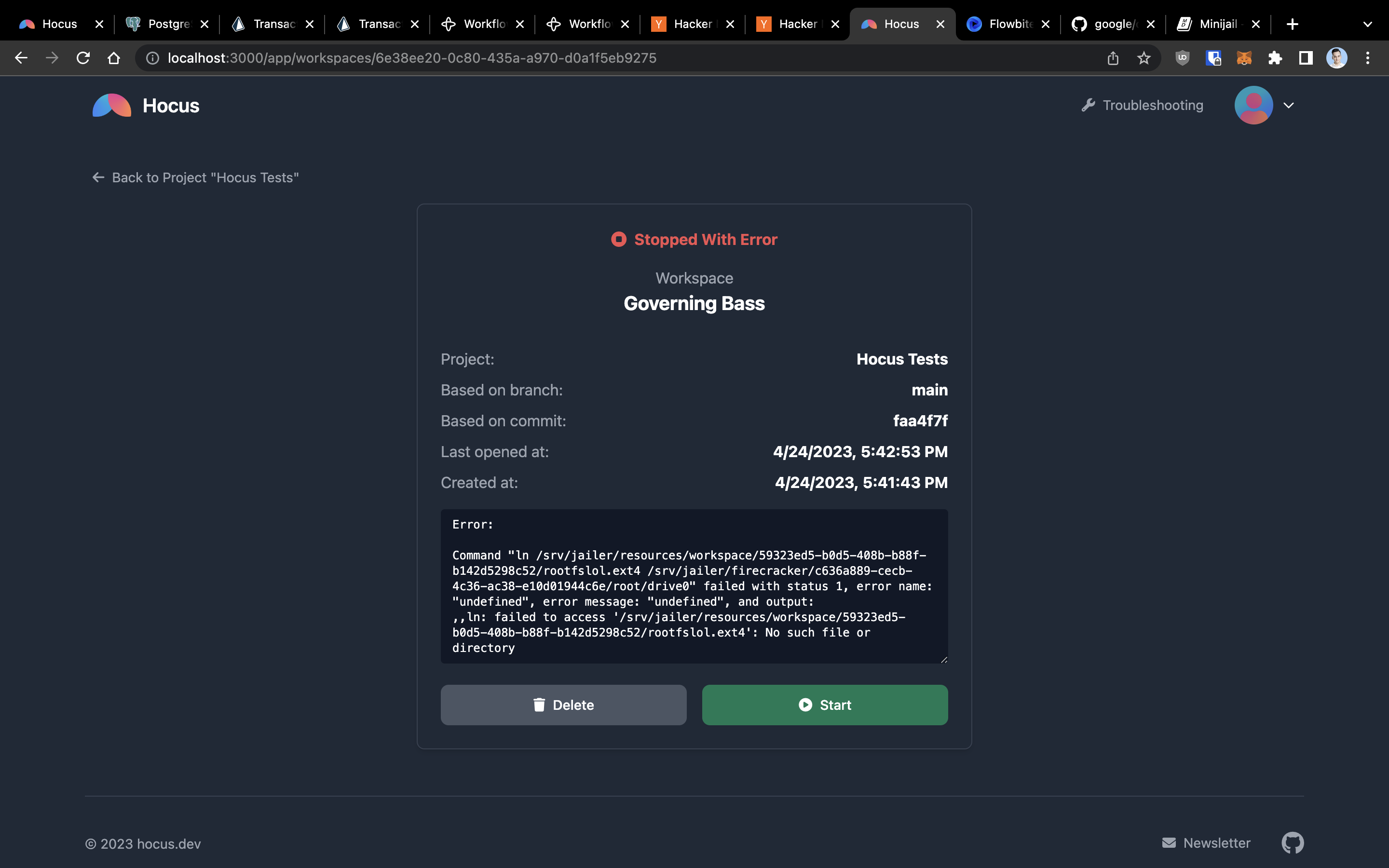Open GitHub icon in the footer

[1292, 843]
